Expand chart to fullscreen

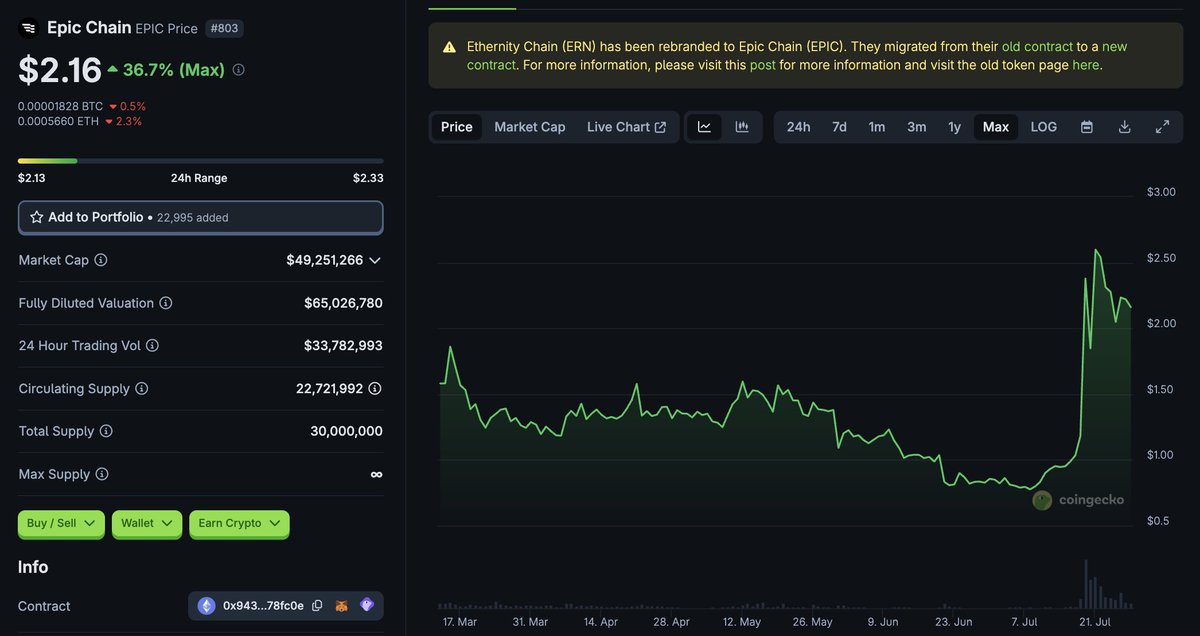1162,127
